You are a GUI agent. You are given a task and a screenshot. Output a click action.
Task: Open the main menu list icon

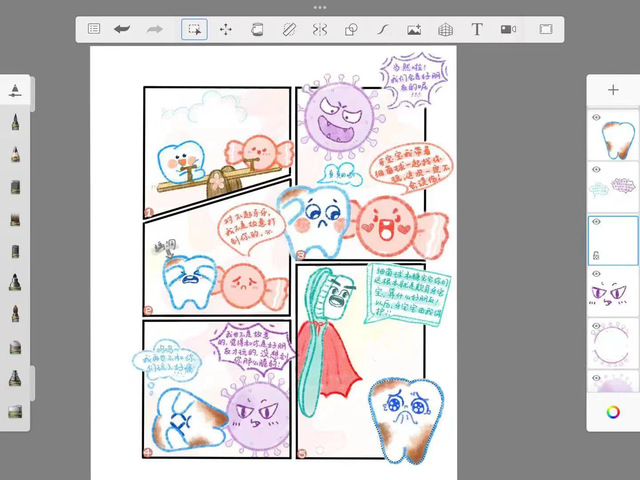pyautogui.click(x=94, y=30)
